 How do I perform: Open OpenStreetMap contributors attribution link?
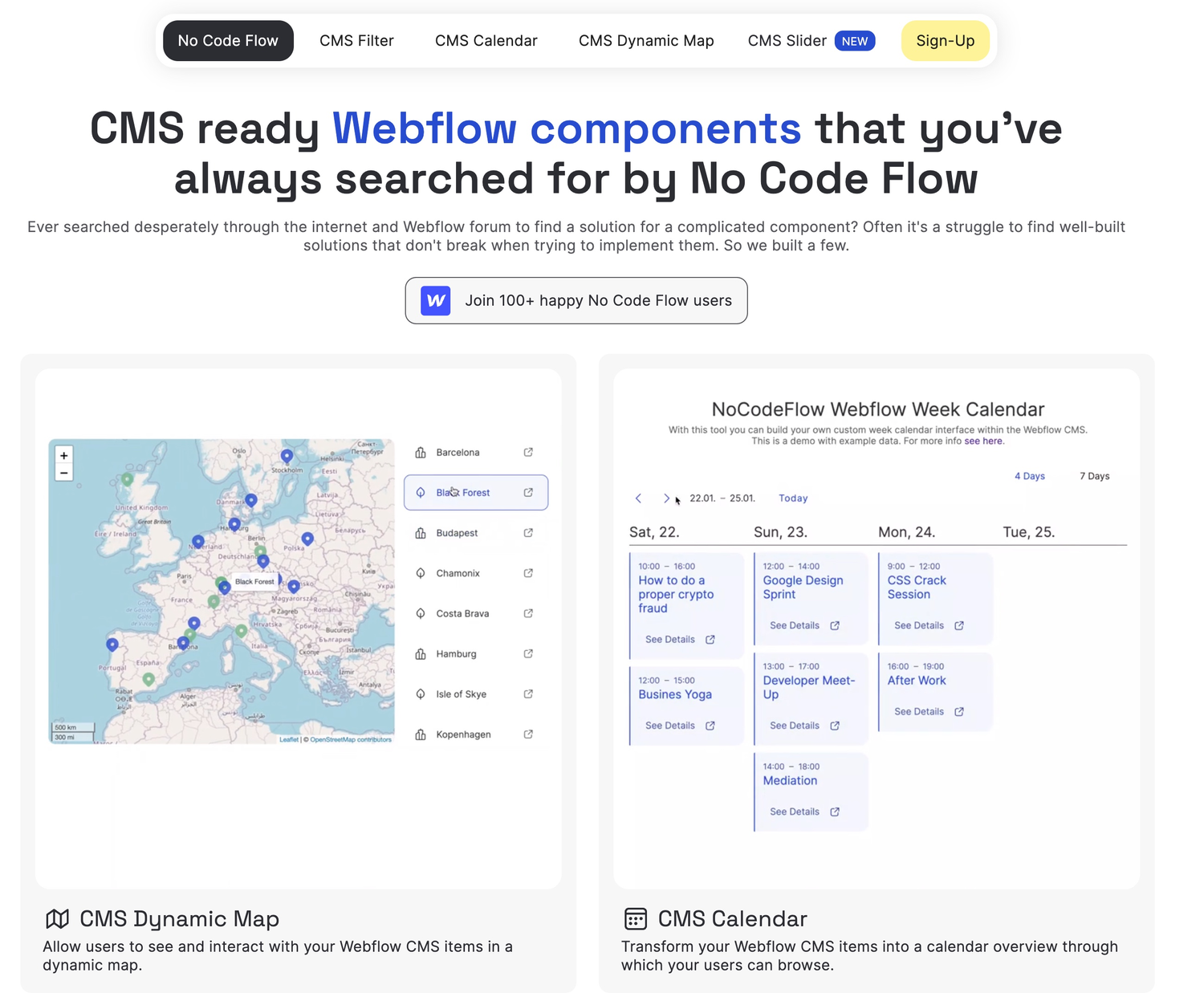click(351, 740)
